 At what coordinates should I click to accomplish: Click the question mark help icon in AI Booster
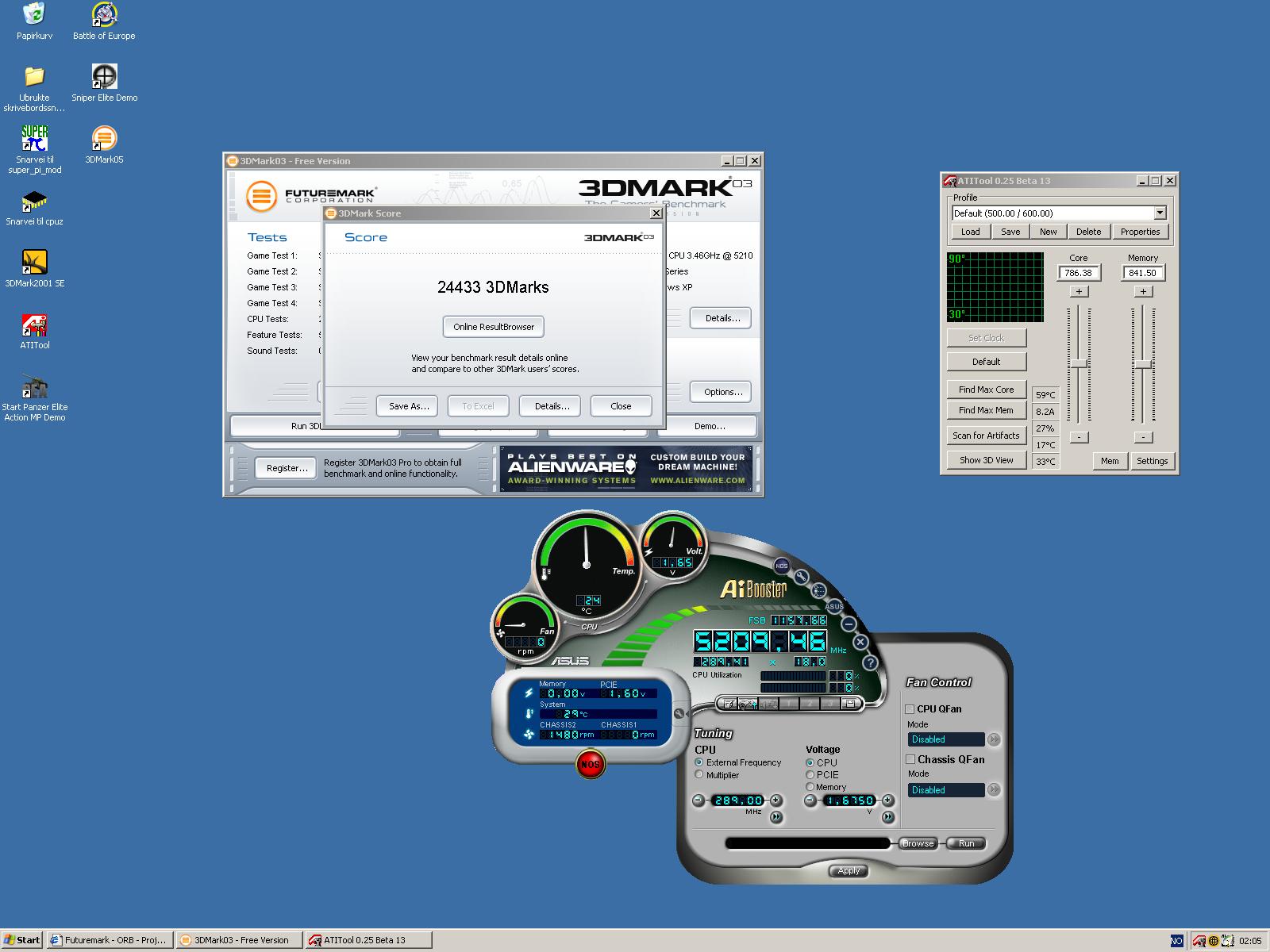tap(870, 662)
